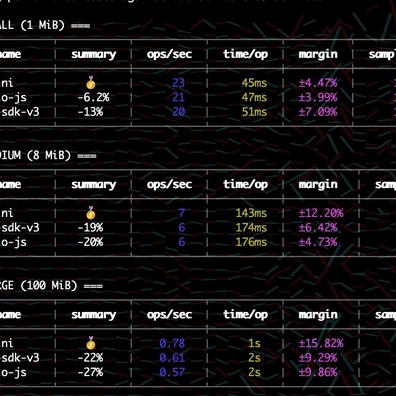The width and height of the screenshot is (396, 396).
Task: Click the 45ms time/op value
Action: click(254, 83)
